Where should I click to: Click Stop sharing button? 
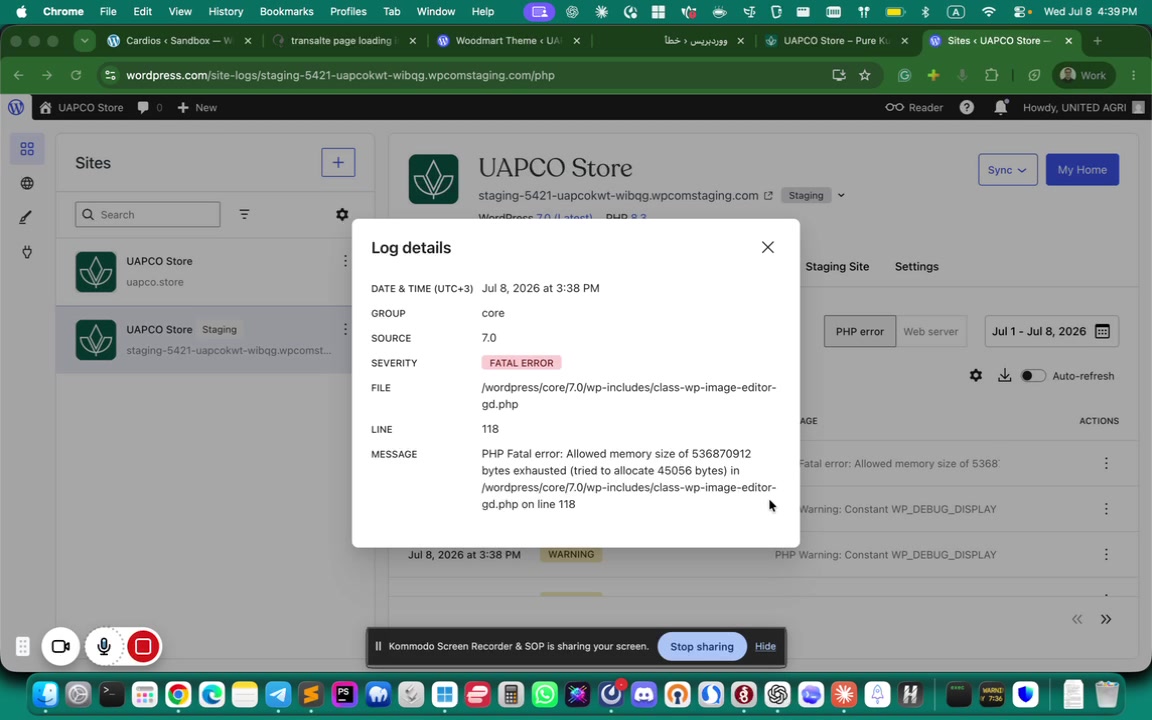click(x=702, y=647)
